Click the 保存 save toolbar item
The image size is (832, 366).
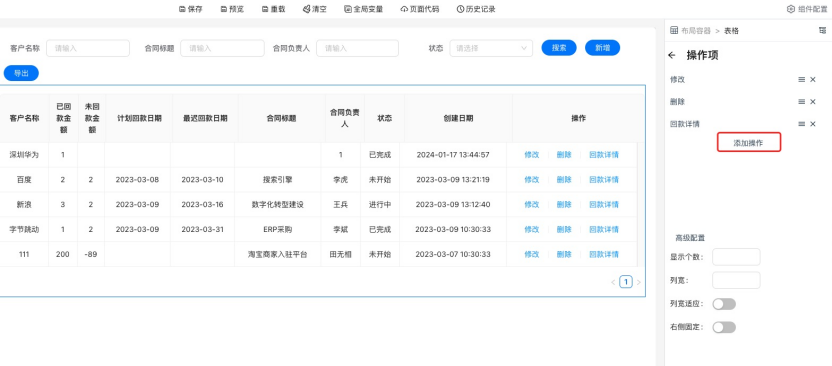pyautogui.click(x=191, y=9)
